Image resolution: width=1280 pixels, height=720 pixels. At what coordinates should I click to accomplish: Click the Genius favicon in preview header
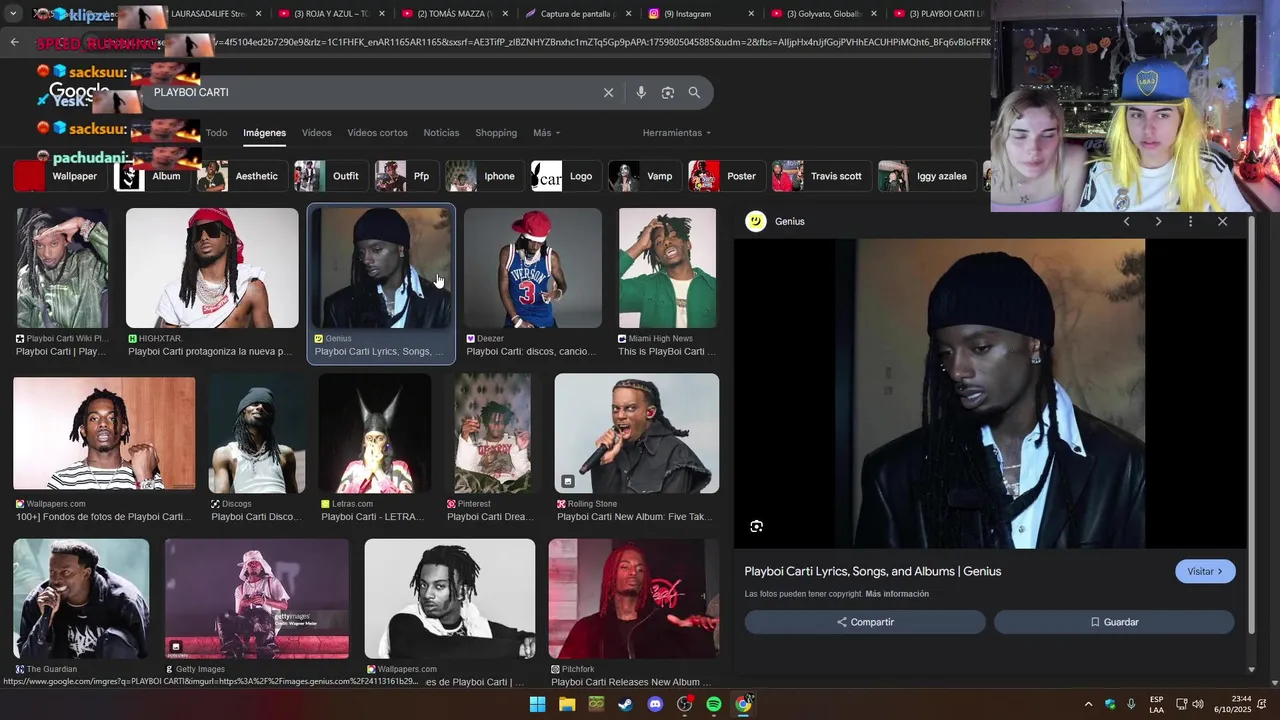point(756,221)
